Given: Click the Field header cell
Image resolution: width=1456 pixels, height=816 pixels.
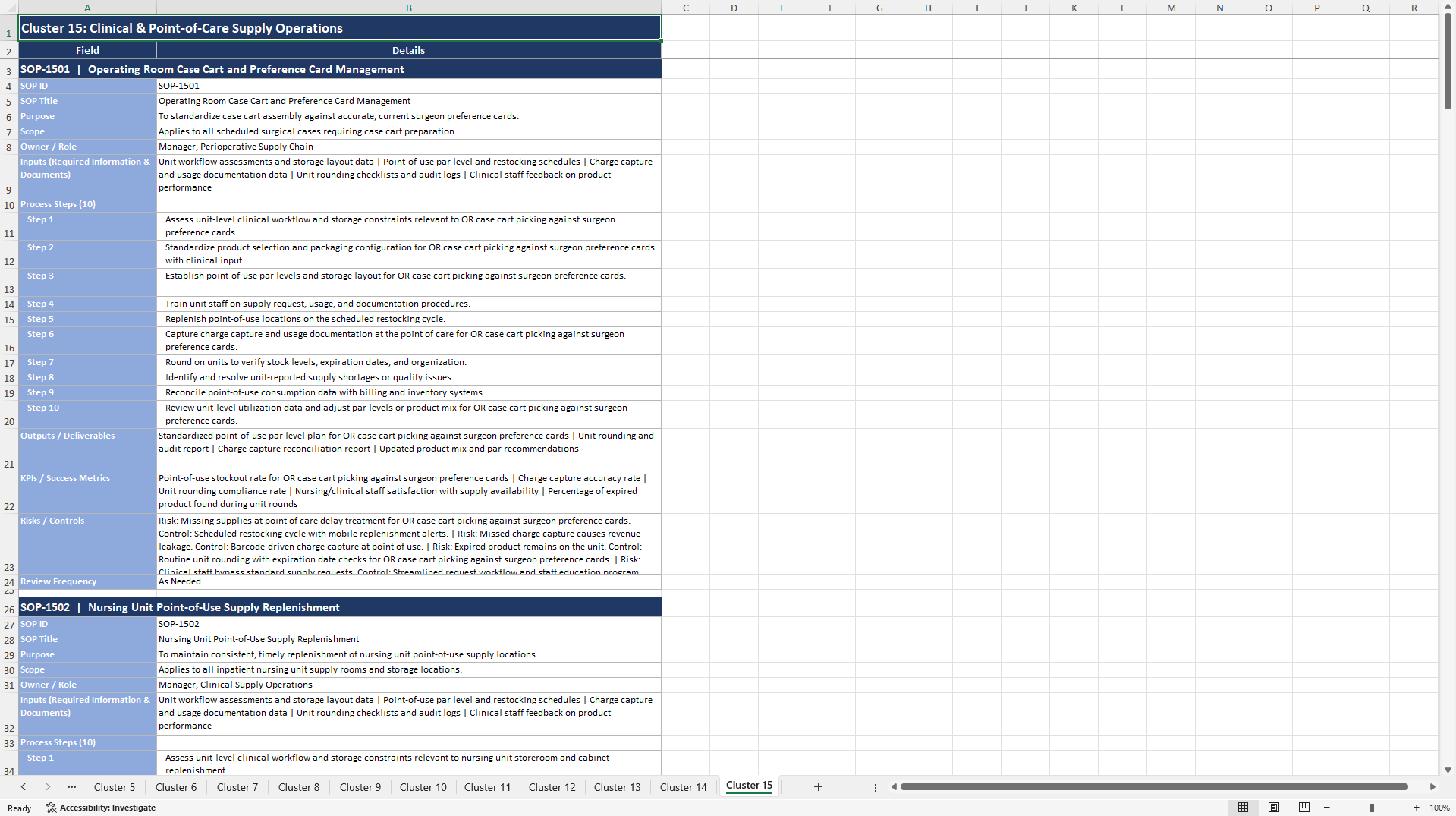Looking at the screenshot, I should (x=87, y=50).
